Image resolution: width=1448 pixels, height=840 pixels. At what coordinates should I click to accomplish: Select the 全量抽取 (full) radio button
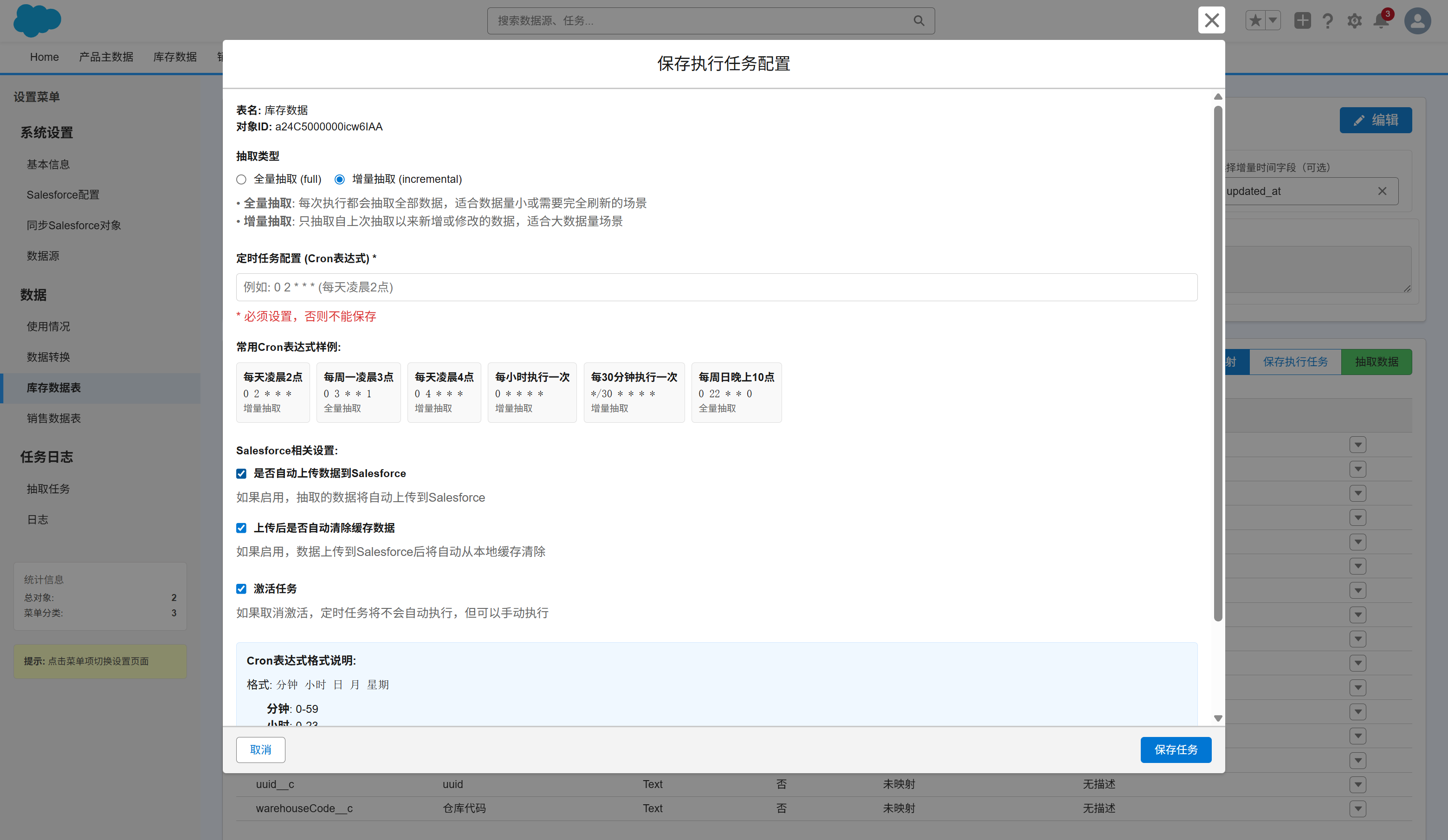[241, 179]
